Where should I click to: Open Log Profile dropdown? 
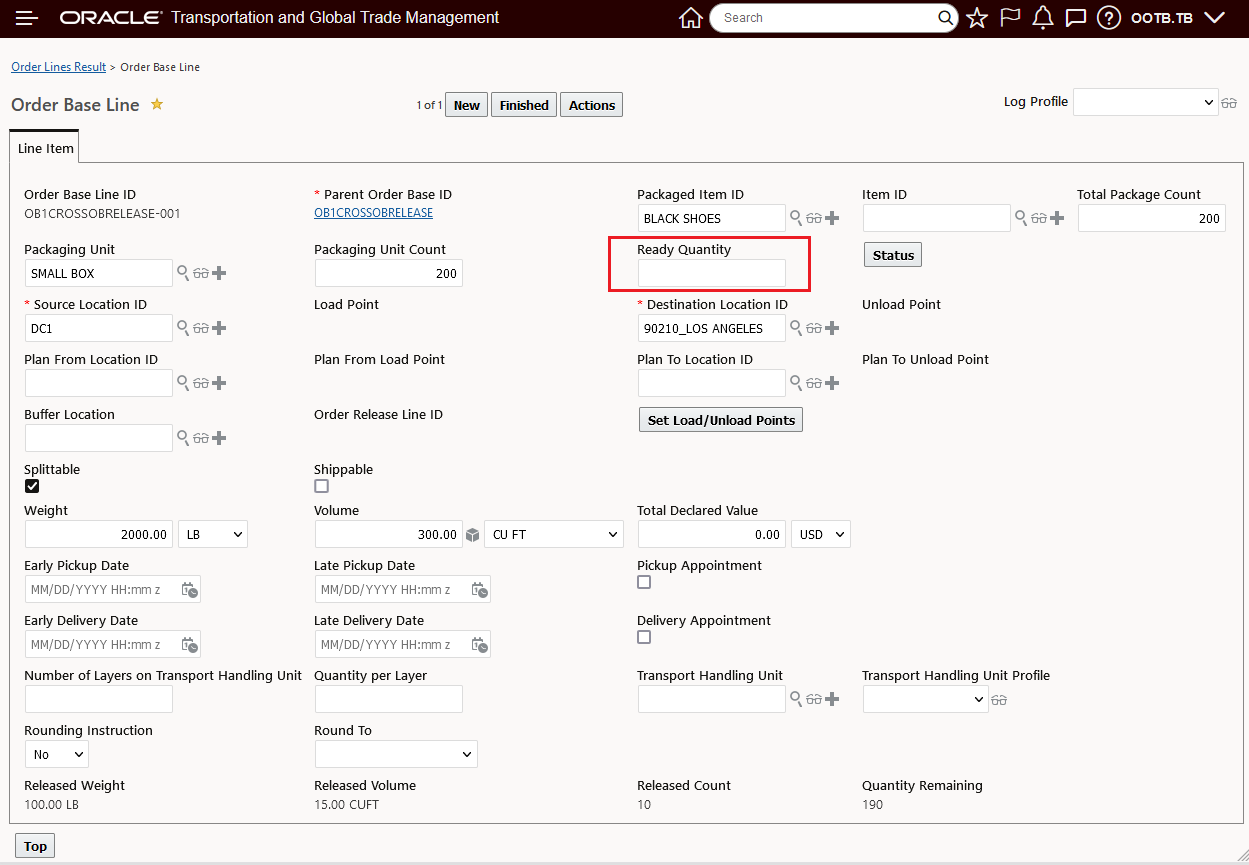1145,102
